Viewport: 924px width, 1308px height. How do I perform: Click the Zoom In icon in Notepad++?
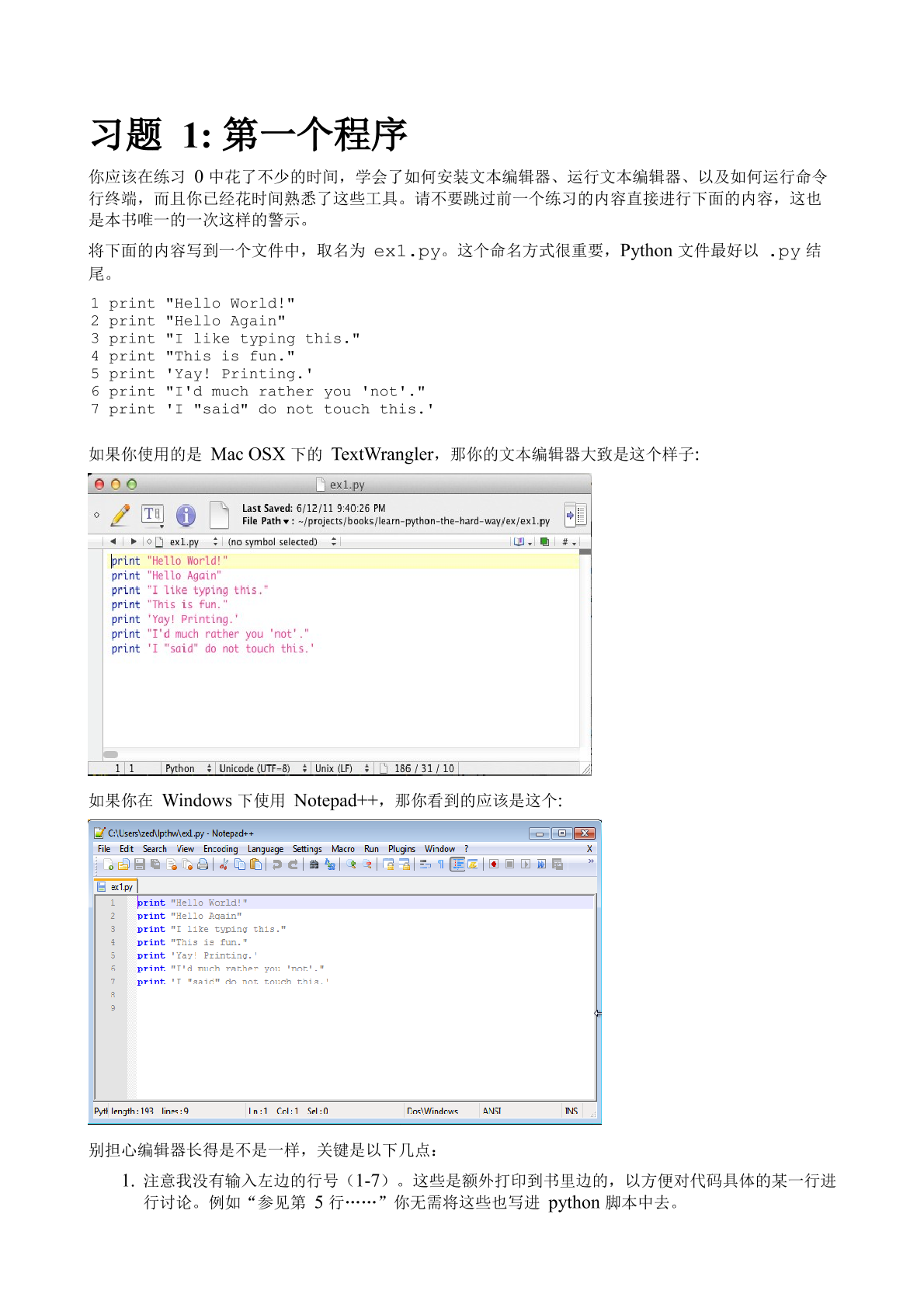click(x=351, y=864)
